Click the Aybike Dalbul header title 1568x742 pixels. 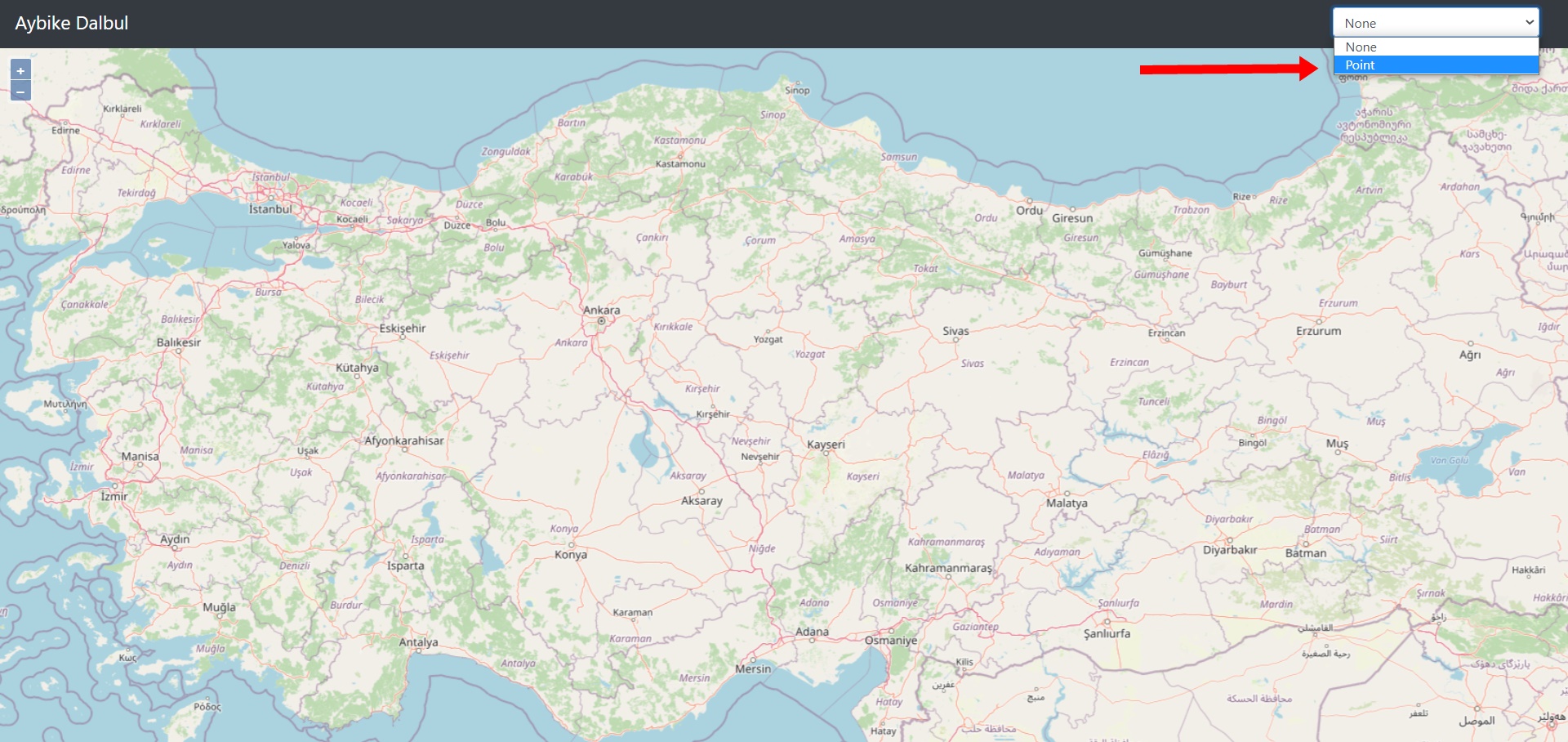72,23
